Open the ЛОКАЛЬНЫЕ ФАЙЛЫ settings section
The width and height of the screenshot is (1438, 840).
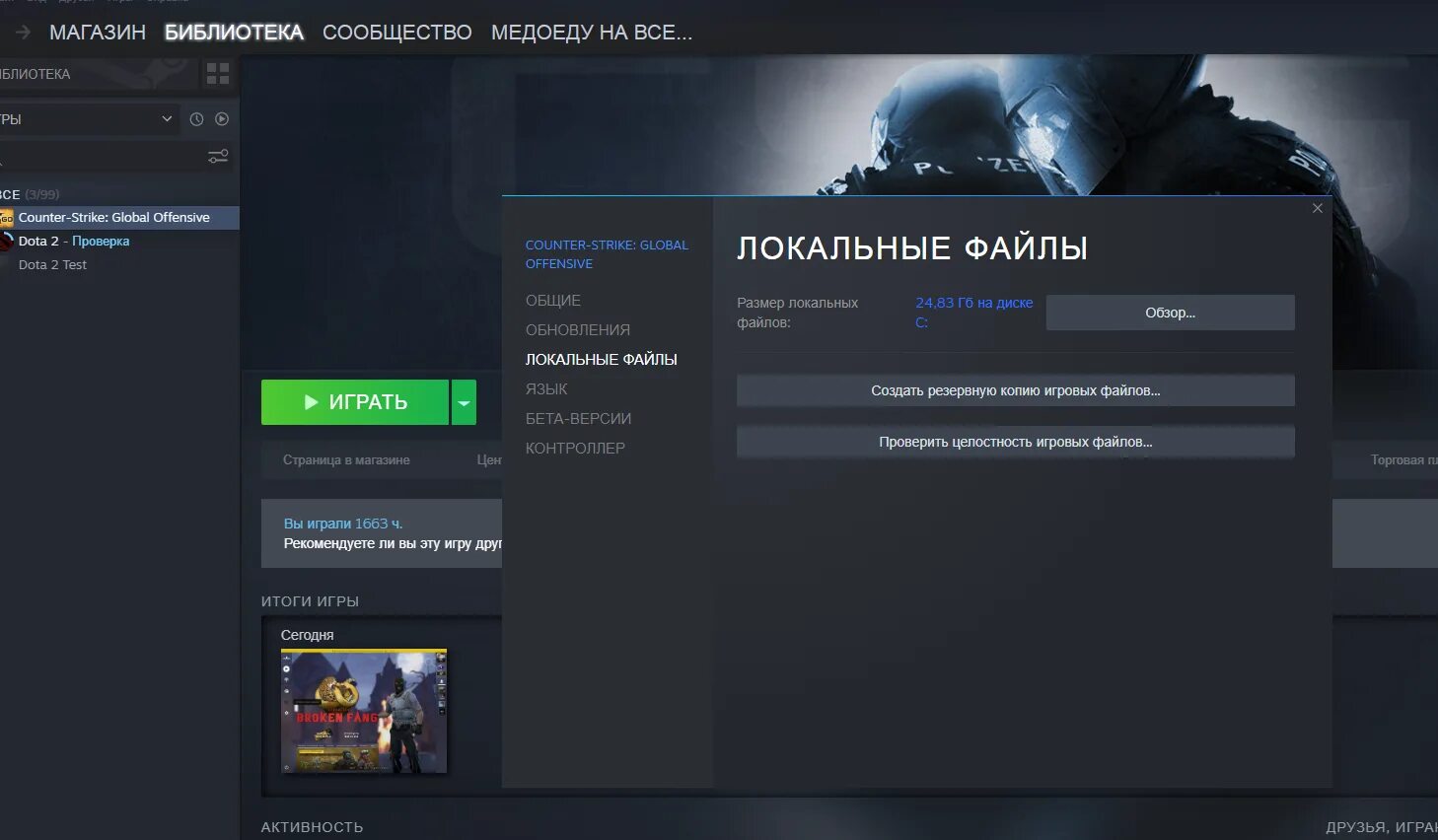[x=602, y=360]
